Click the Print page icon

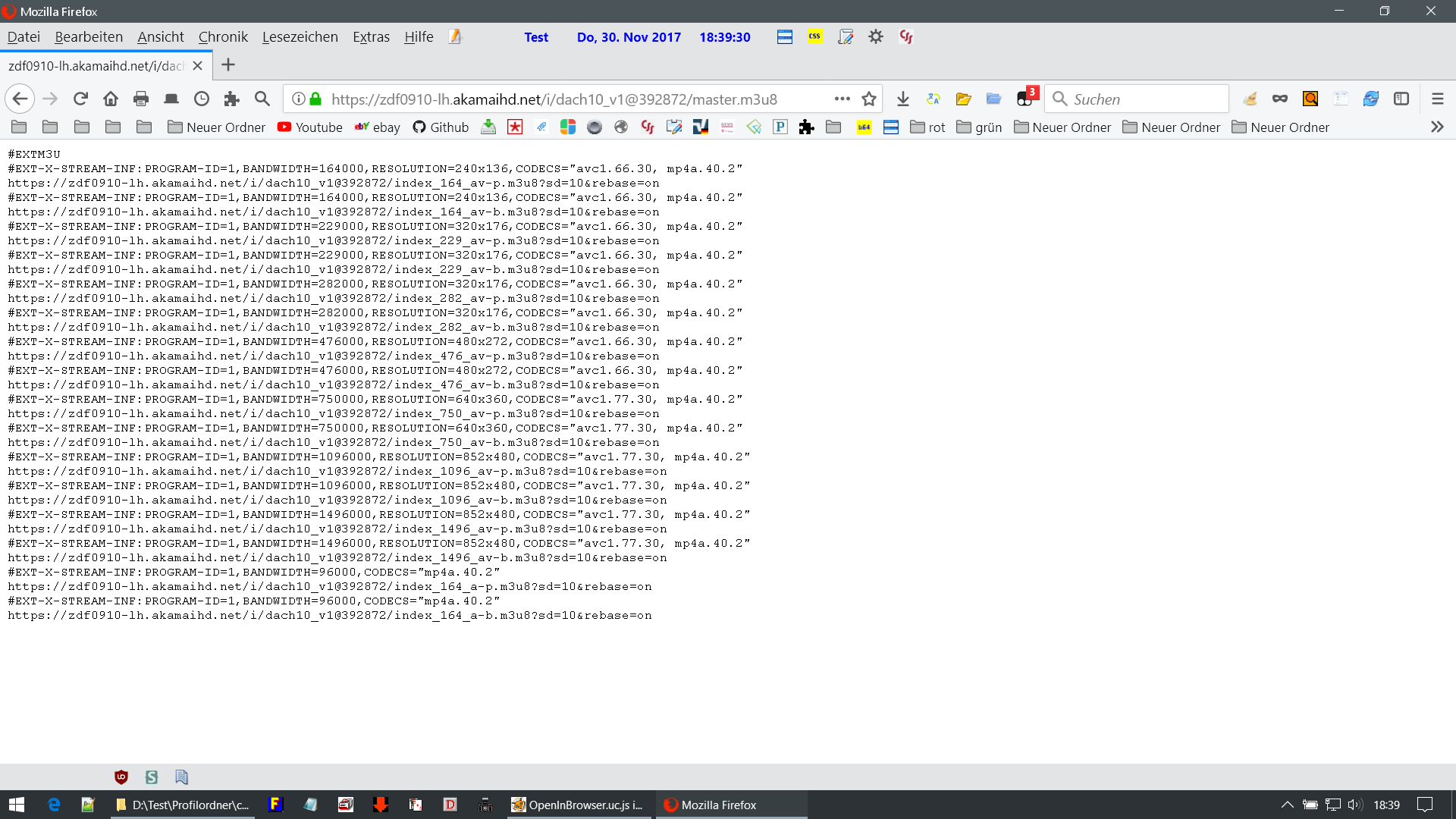(141, 99)
